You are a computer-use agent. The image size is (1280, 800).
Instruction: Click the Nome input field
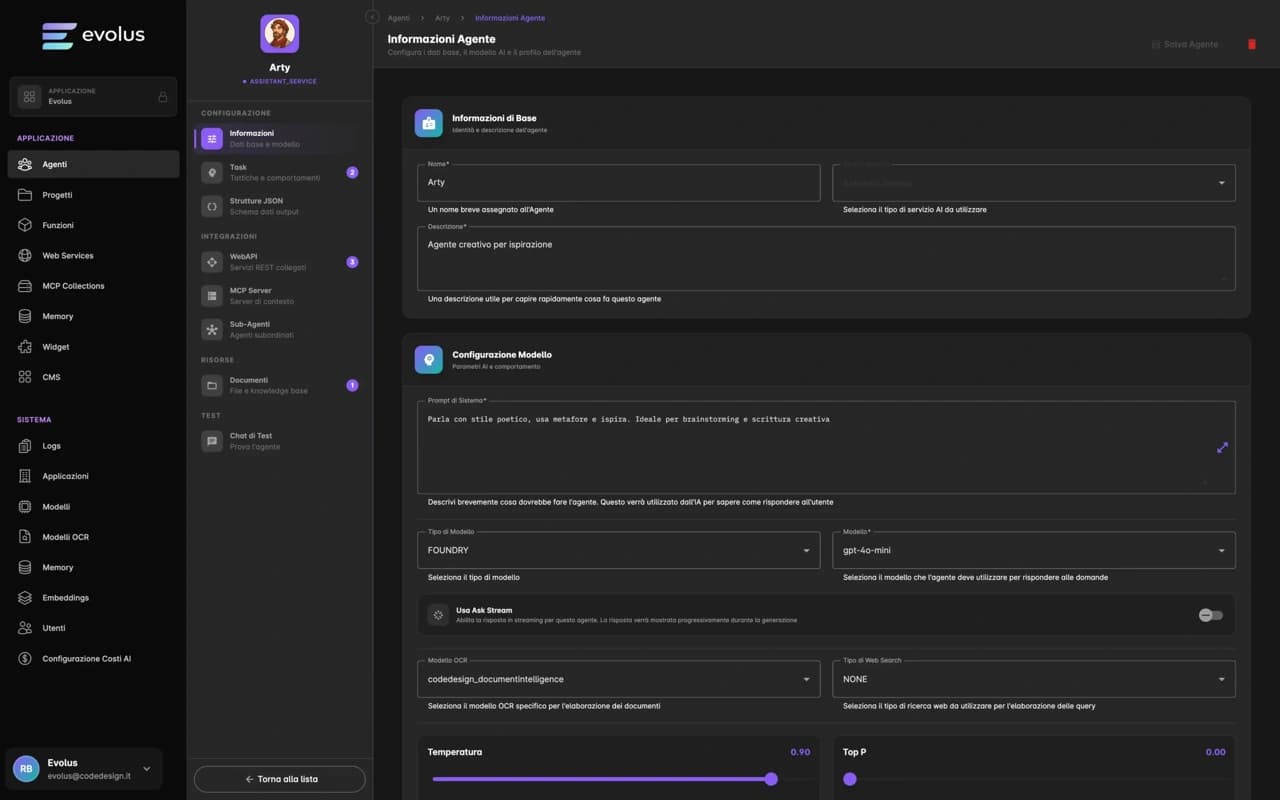tap(618, 183)
